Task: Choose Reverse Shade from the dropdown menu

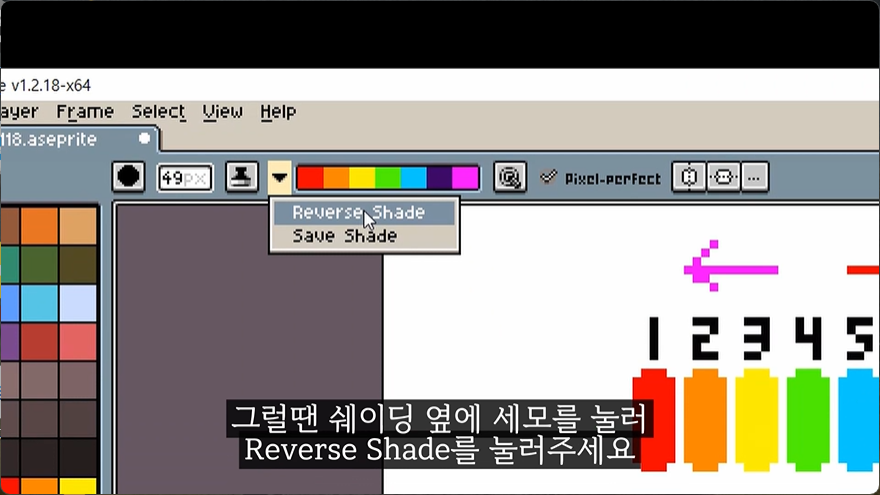Action: 364,213
